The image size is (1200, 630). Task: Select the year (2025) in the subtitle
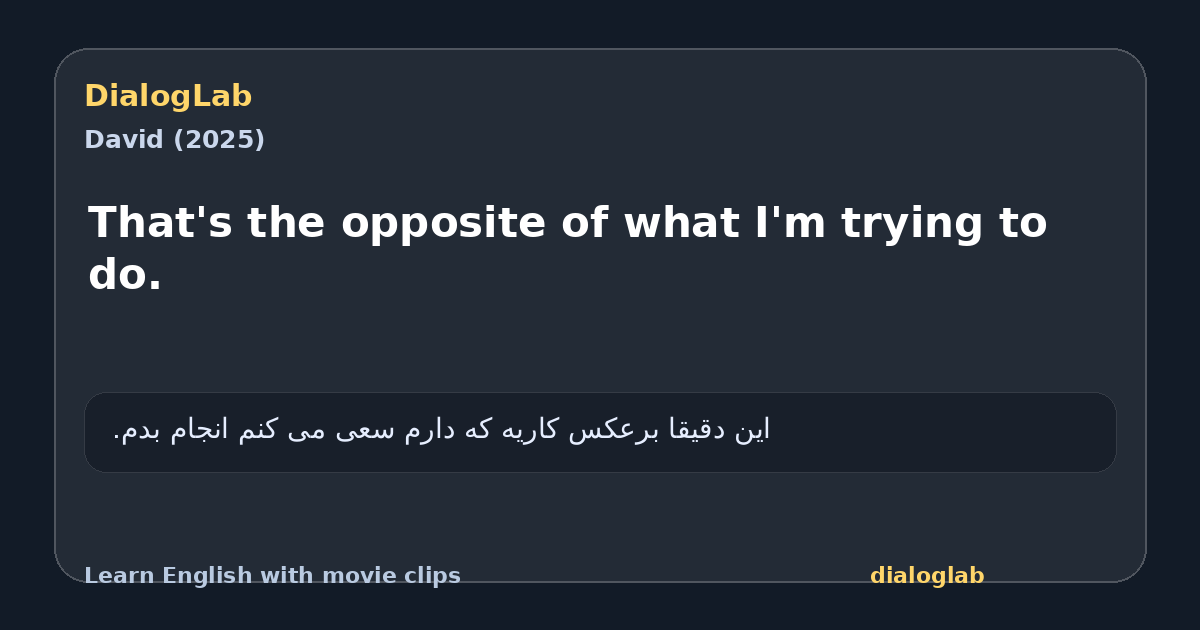(219, 140)
